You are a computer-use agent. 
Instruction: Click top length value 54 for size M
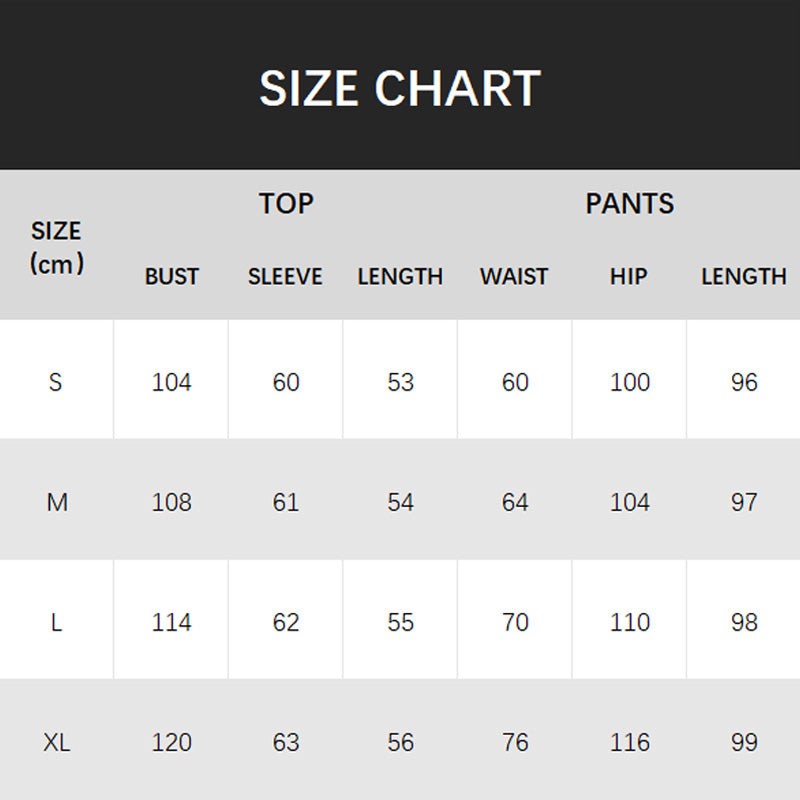point(400,502)
